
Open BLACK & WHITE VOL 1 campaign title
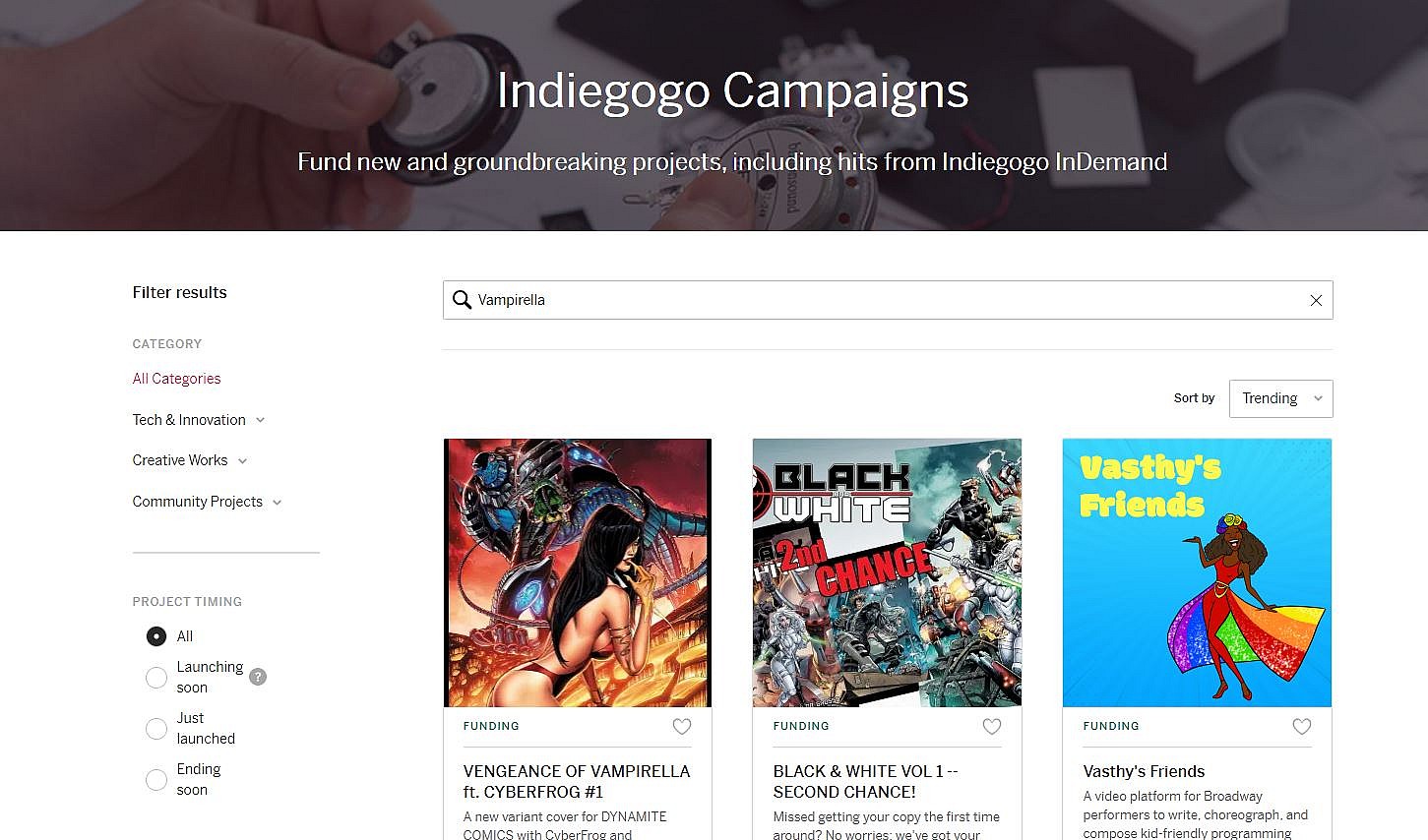[865, 782]
